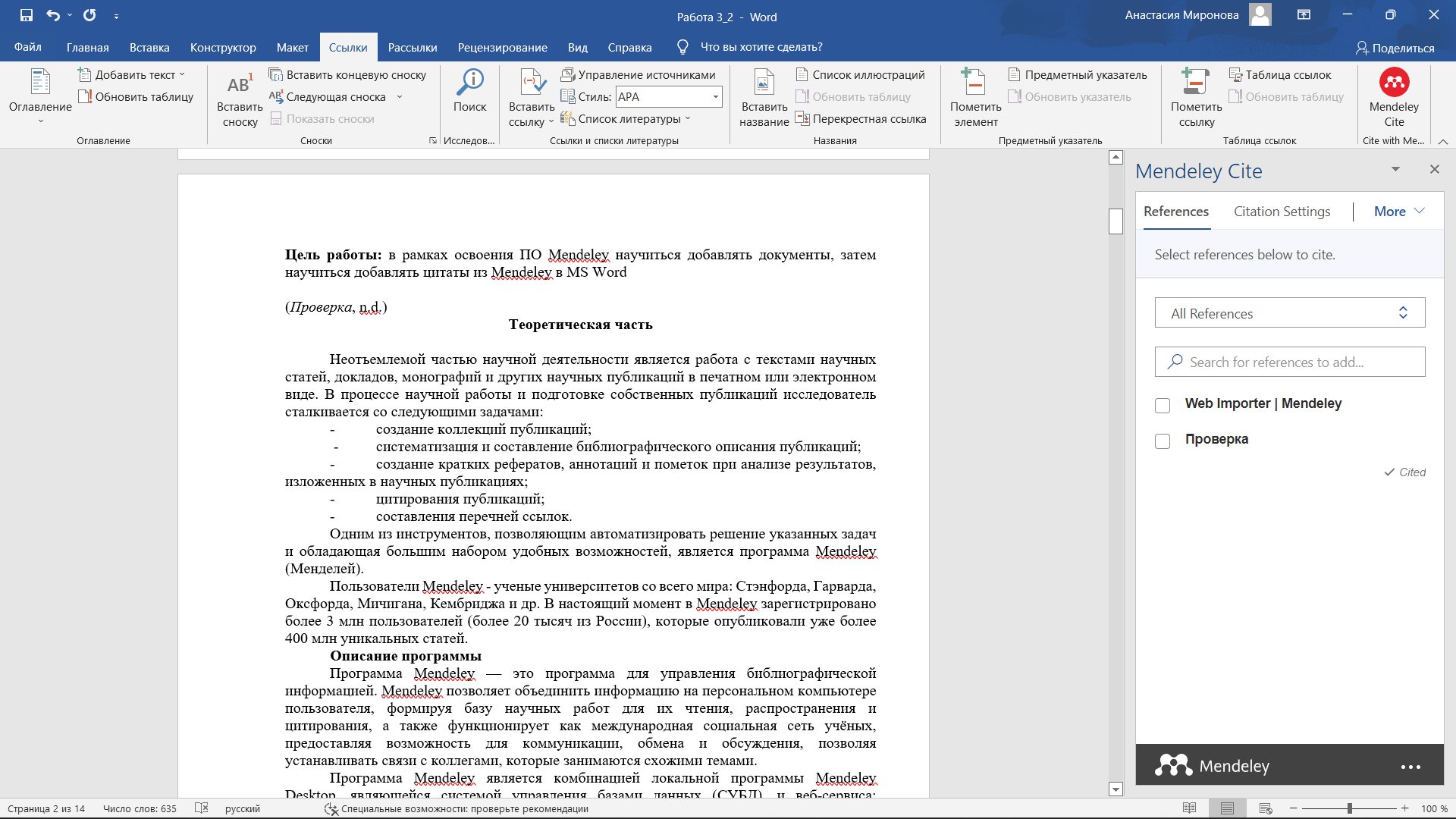Check the Web Importer | Mendeley reference
The width and height of the screenshot is (1456, 819).
(1162, 406)
